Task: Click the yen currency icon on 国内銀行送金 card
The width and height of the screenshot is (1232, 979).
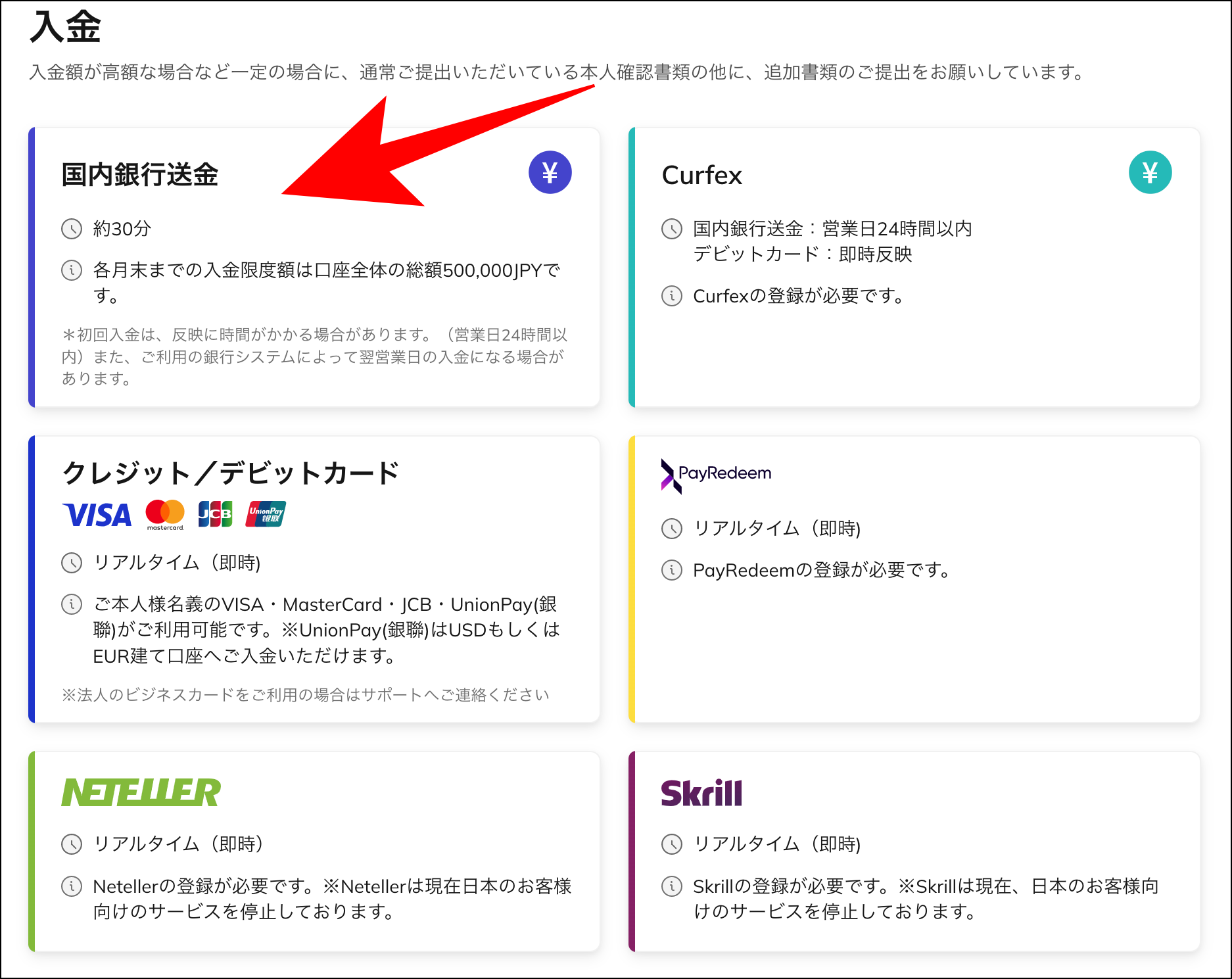Action: [550, 172]
